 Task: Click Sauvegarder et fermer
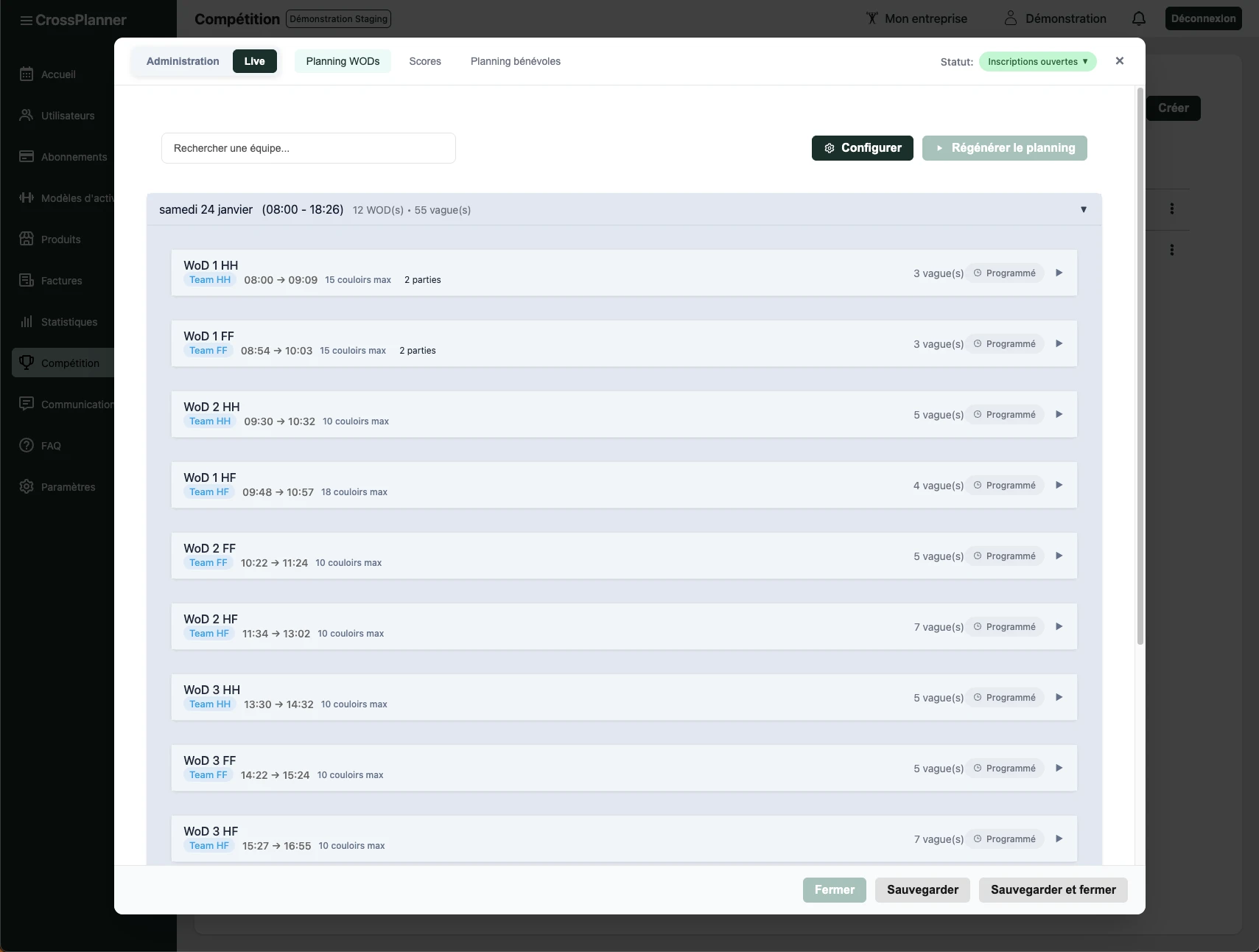(1053, 889)
